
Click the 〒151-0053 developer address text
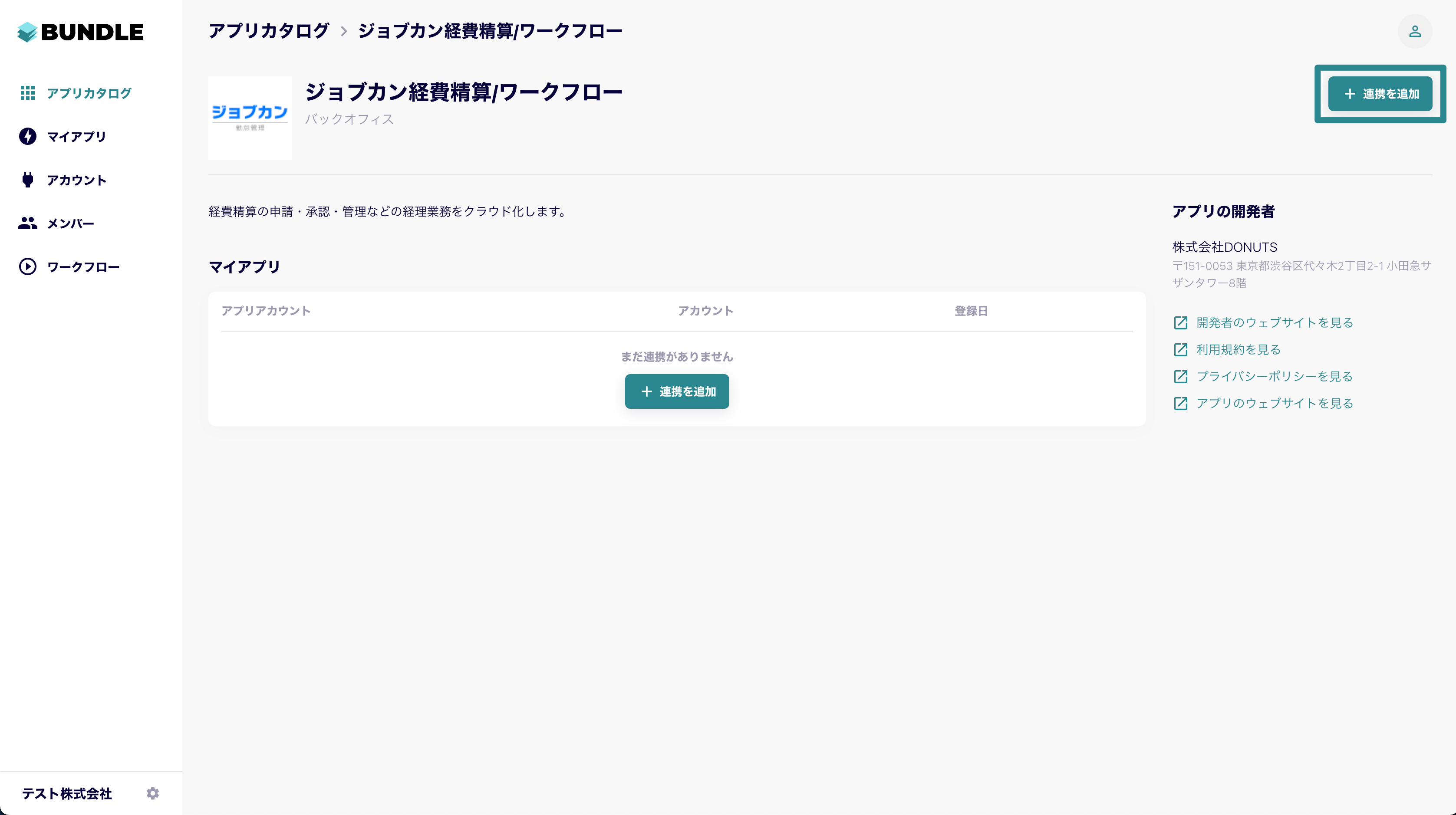pos(1302,274)
